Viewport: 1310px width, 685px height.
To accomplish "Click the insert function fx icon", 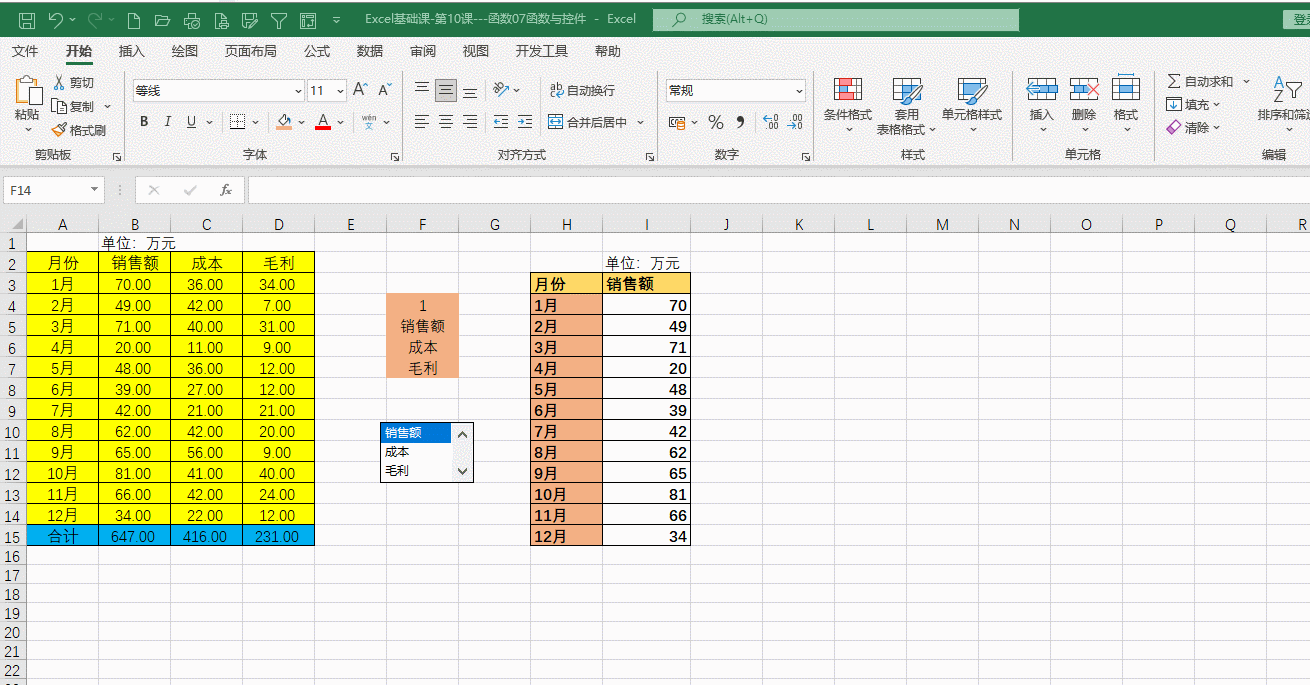I will click(226, 190).
